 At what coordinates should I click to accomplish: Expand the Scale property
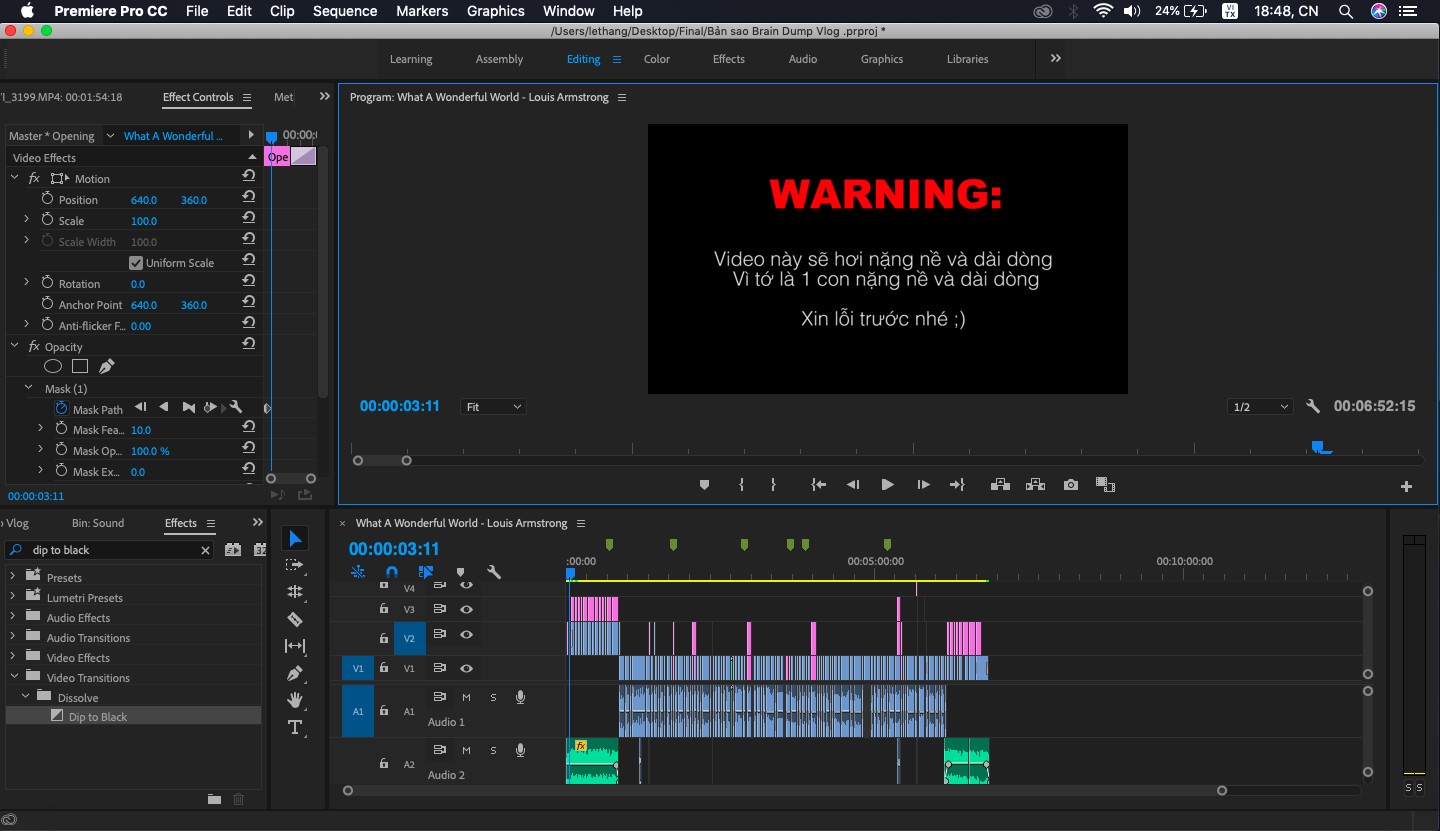(27, 220)
